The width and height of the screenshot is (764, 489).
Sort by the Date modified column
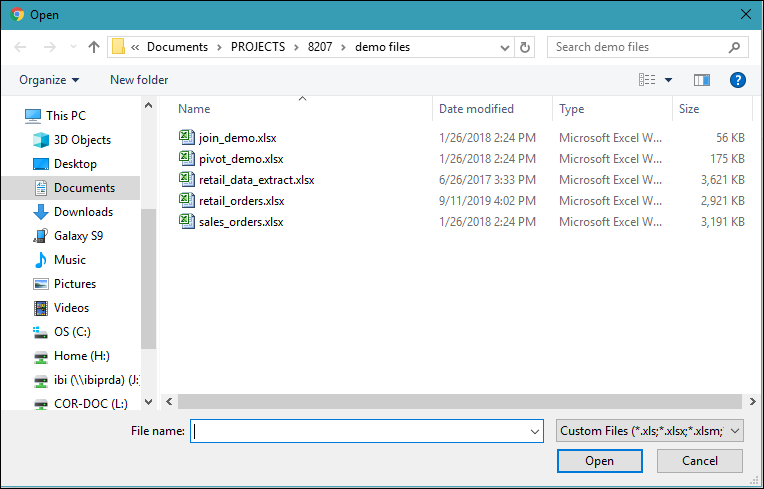point(477,109)
